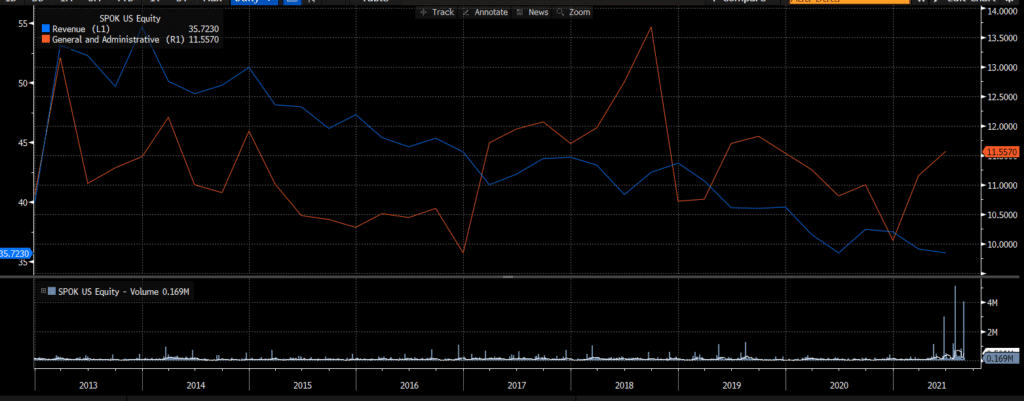The image size is (1024, 401).
Task: Click the Track crosshair tool
Action: [x=436, y=12]
